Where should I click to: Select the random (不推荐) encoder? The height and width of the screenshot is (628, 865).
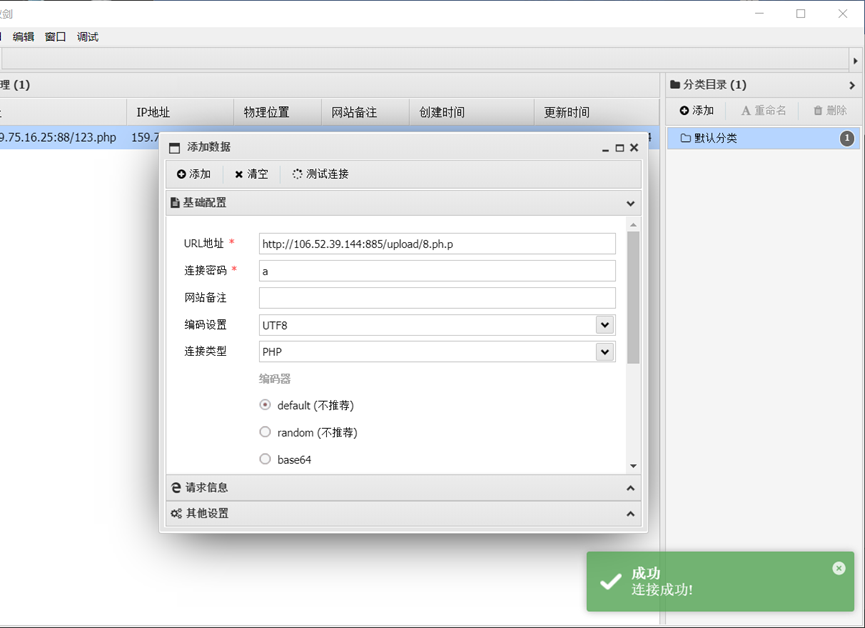(x=265, y=432)
